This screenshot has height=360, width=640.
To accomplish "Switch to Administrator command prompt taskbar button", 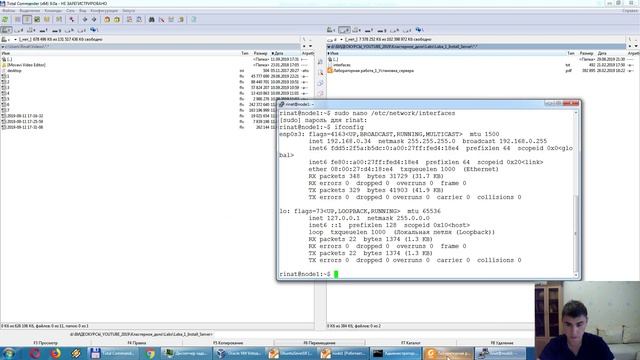I will tap(396, 353).
